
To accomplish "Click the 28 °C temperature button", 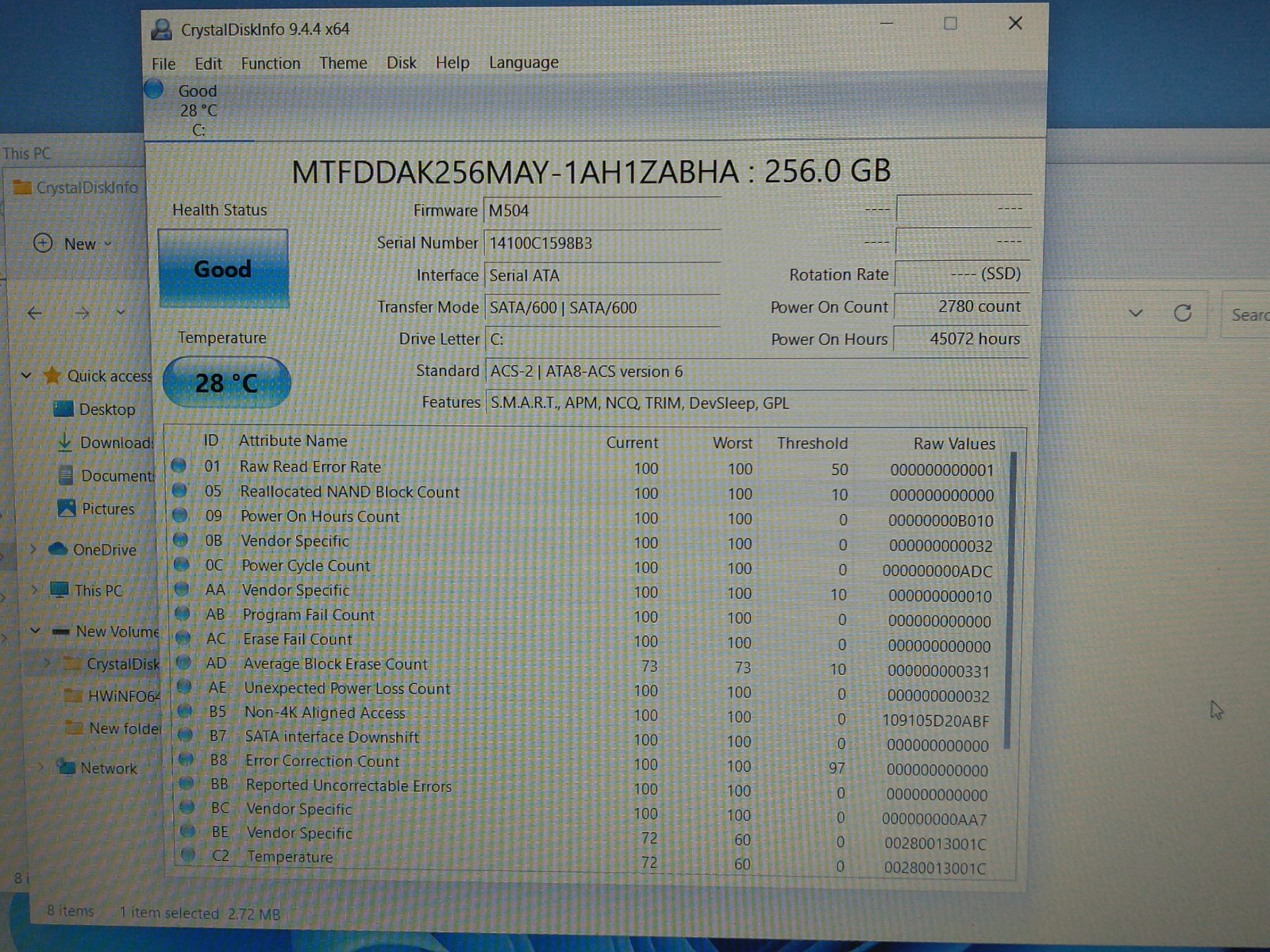I will [x=226, y=382].
